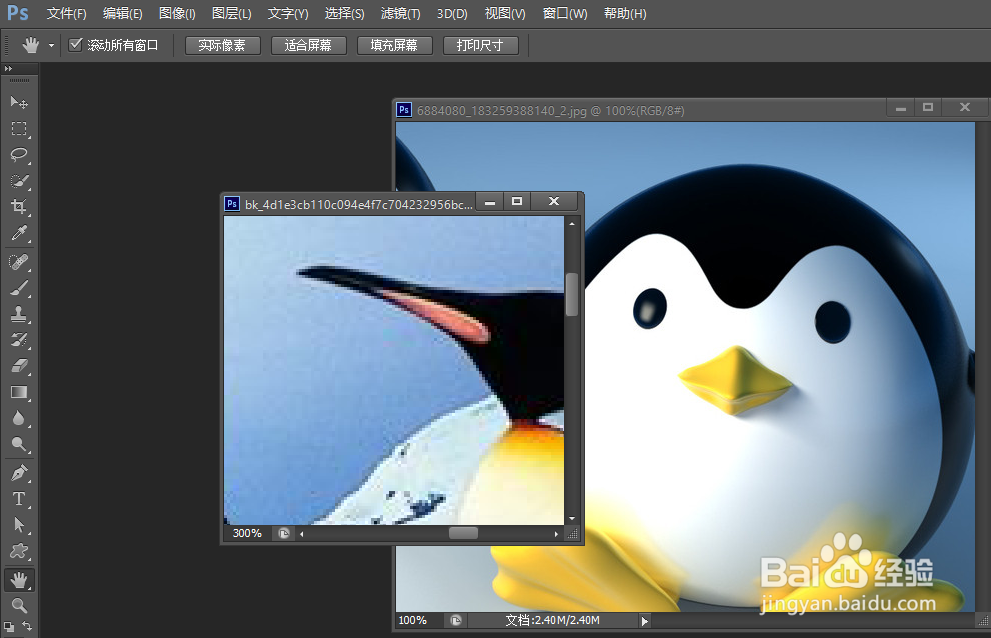Maximize the bk_4d1e3cb... document window
Viewport: 991px width, 638px height.
[517, 201]
